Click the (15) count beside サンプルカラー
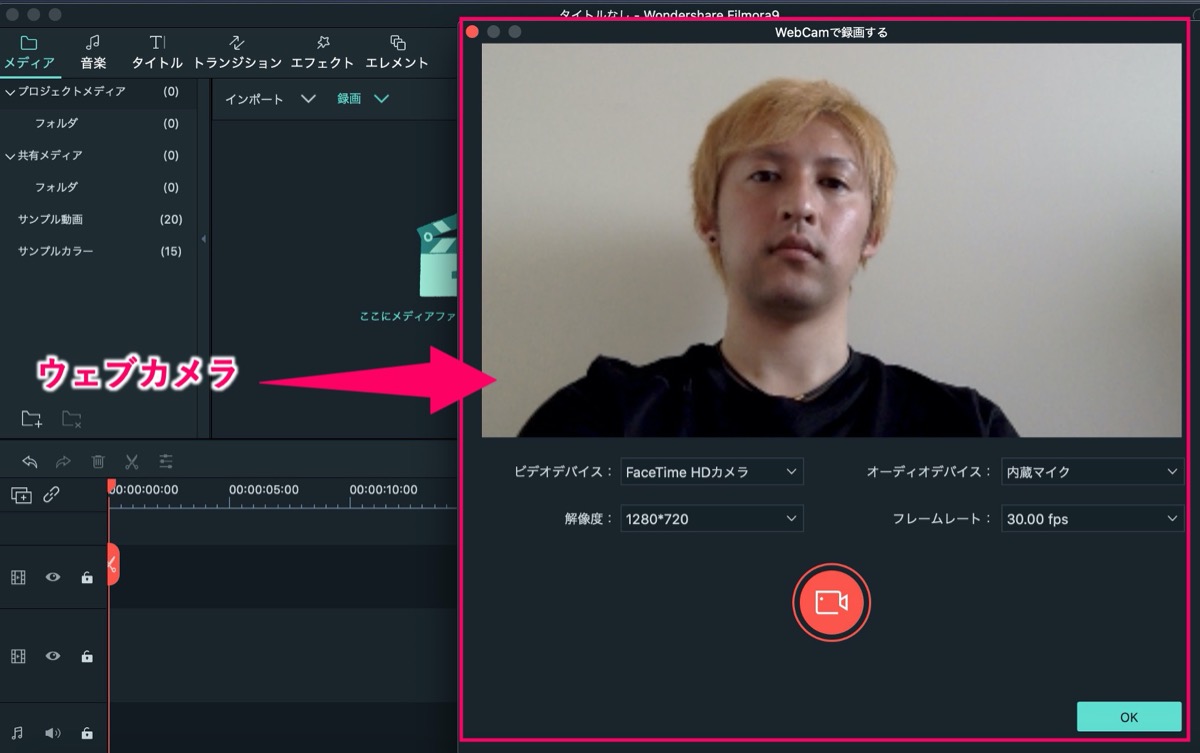The width and height of the screenshot is (1200, 753). 171,252
